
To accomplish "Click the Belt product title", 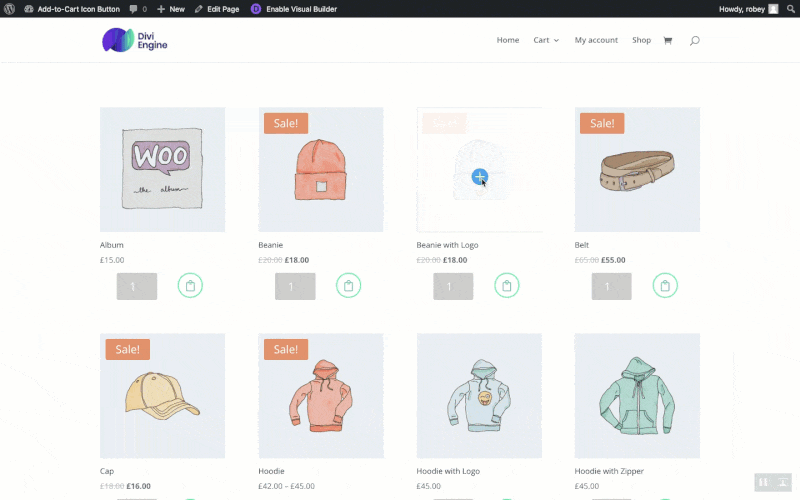I will (x=582, y=245).
